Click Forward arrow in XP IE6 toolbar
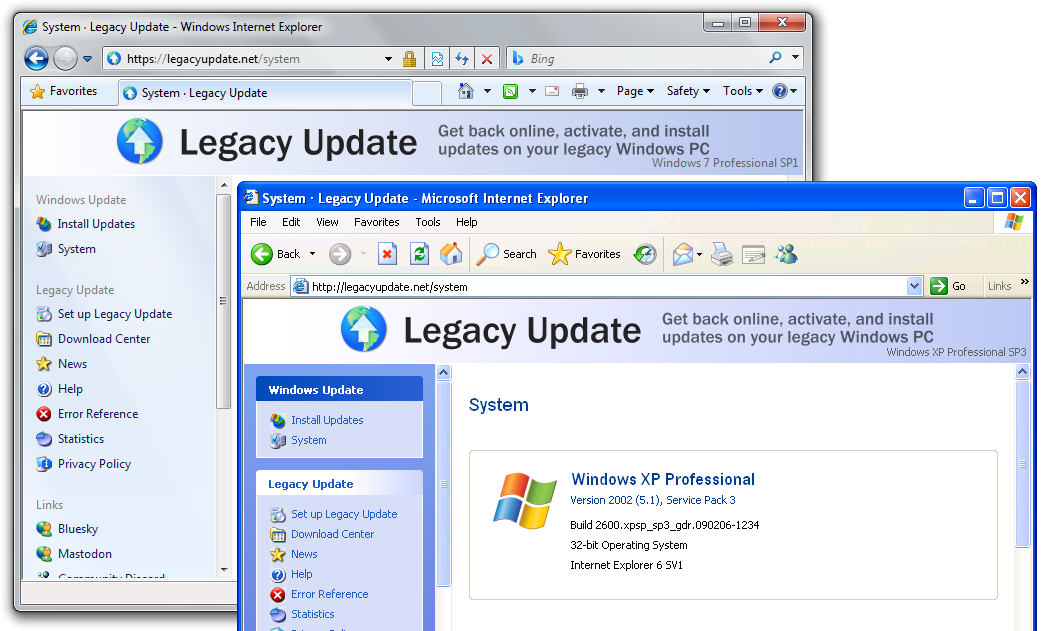The width and height of the screenshot is (1050, 631). click(x=340, y=254)
